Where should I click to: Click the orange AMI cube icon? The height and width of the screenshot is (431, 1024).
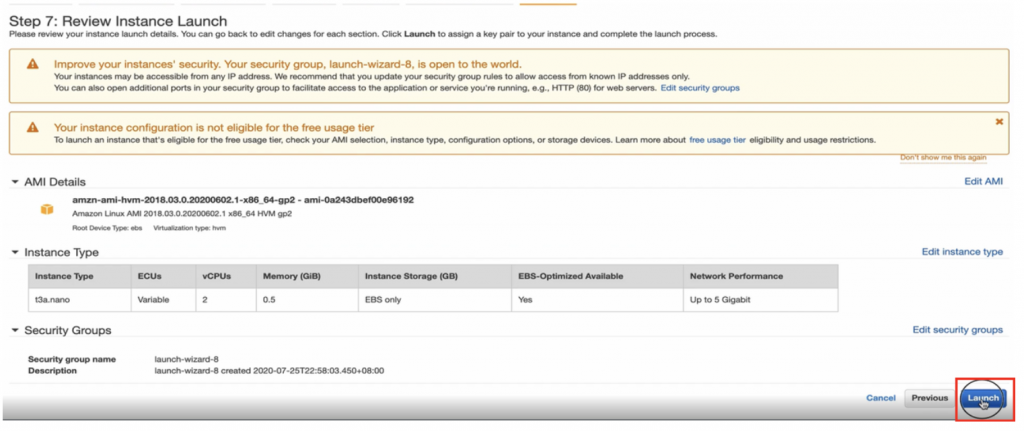pos(47,210)
